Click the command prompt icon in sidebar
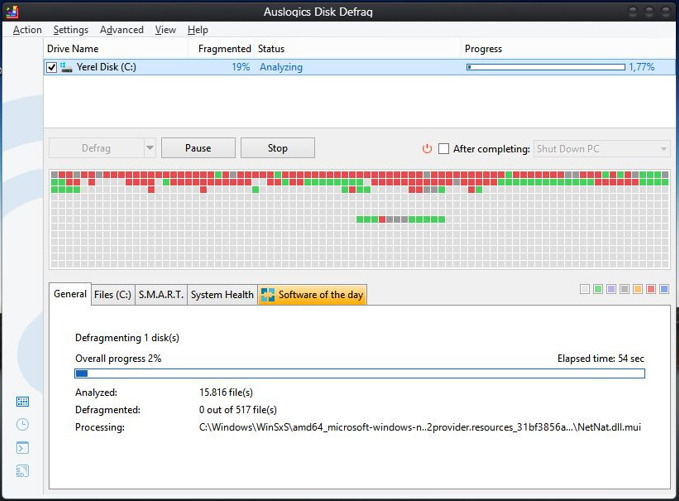679x501 pixels. coord(22,448)
